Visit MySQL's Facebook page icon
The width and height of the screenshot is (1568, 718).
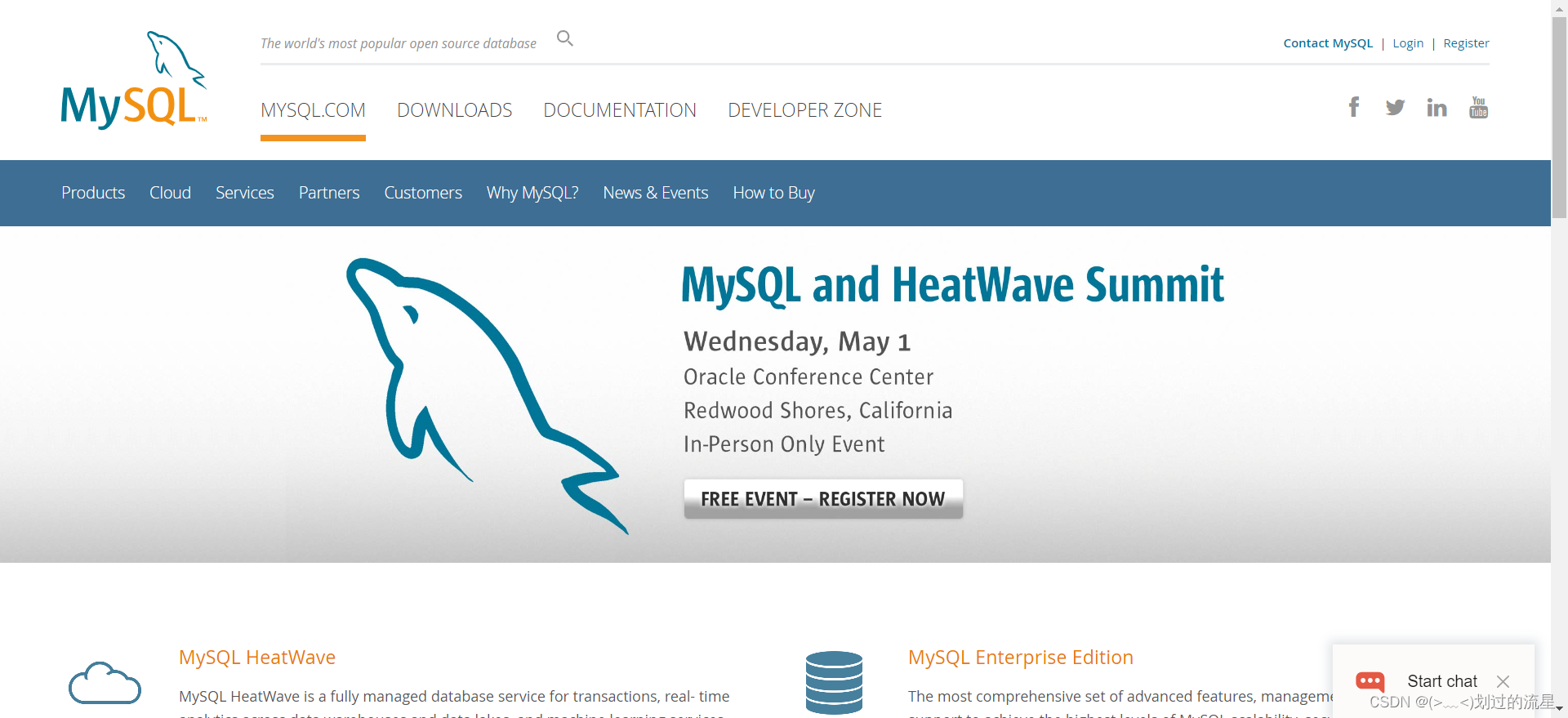1354,107
